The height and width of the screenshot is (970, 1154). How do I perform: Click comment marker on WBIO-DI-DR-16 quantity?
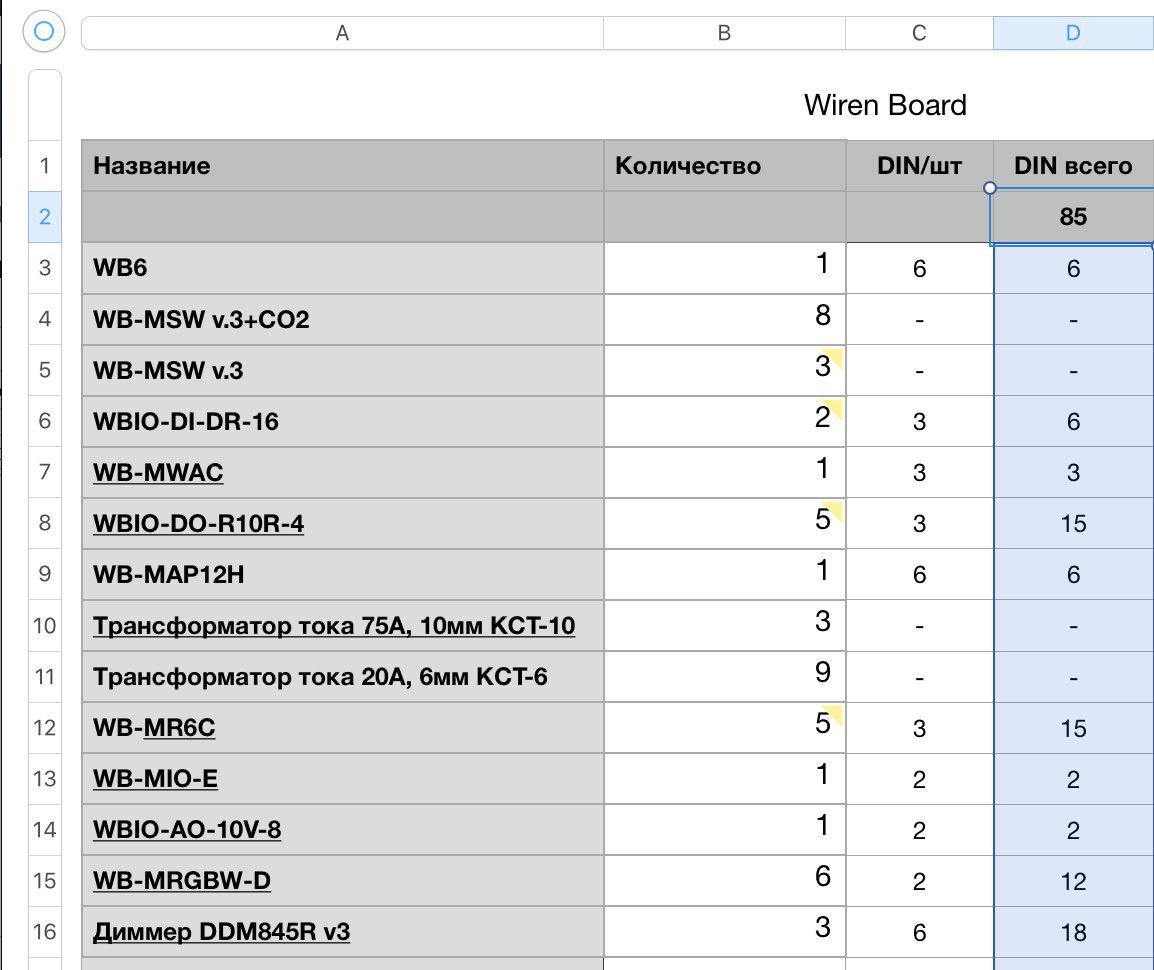point(834,407)
